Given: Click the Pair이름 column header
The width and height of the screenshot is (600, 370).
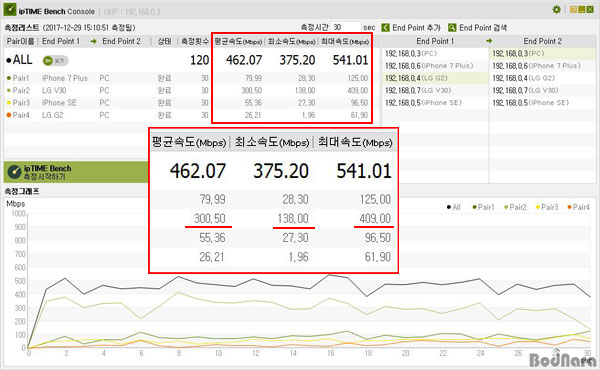Looking at the screenshot, I should (x=20, y=41).
